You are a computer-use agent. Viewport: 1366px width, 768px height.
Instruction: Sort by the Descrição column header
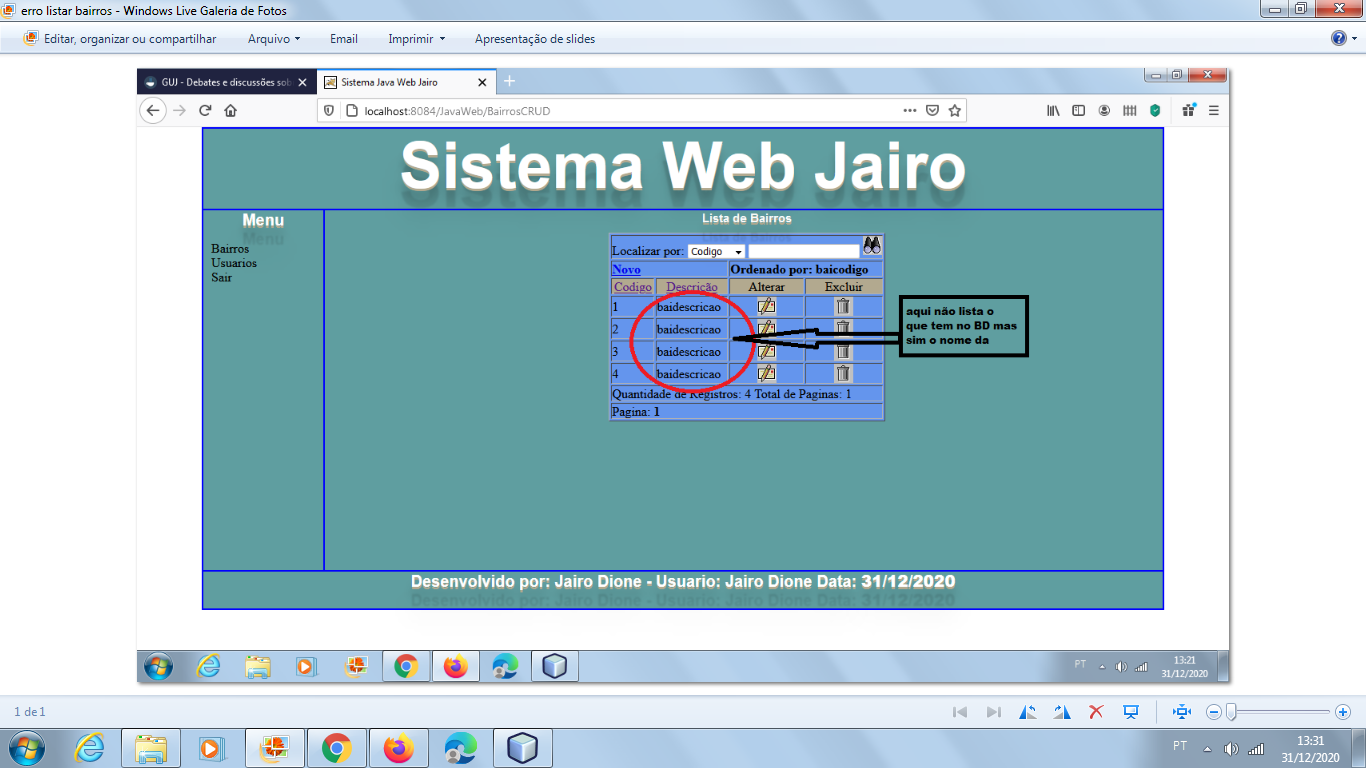(692, 287)
